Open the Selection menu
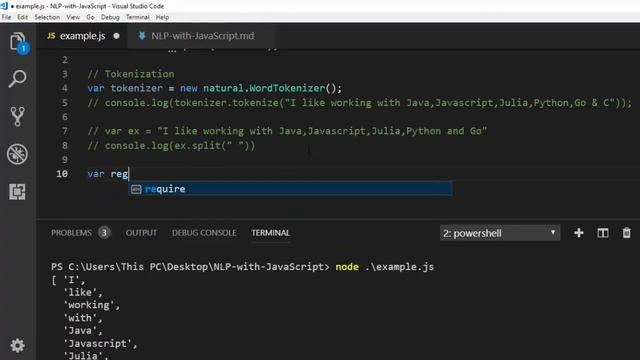This screenshot has width=640, height=360. [x=47, y=17]
